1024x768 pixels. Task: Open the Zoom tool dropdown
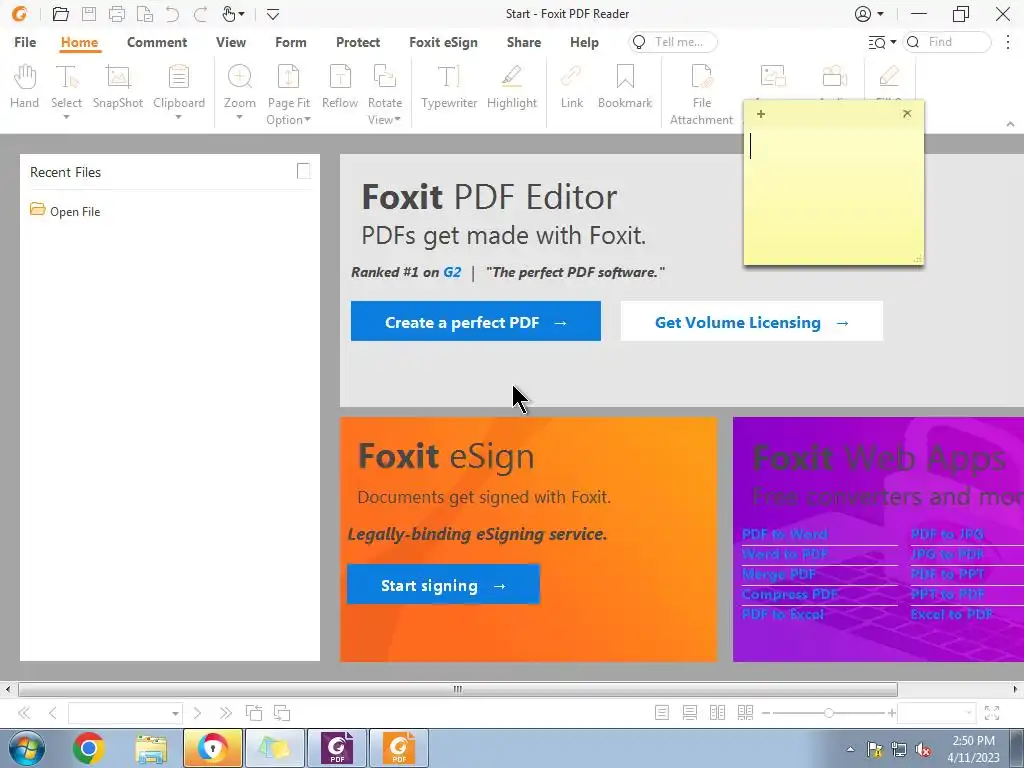[240, 118]
